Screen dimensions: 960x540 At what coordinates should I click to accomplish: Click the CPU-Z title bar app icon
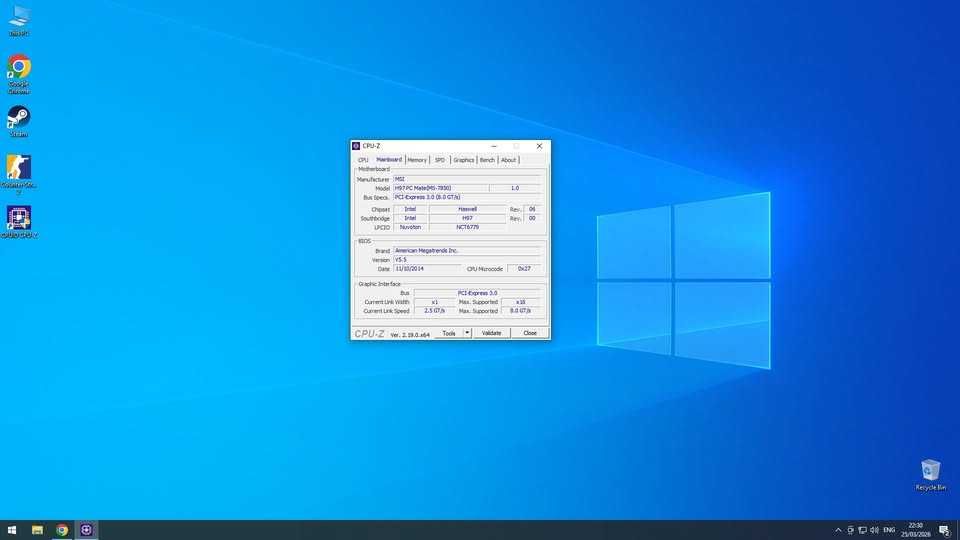[356, 146]
